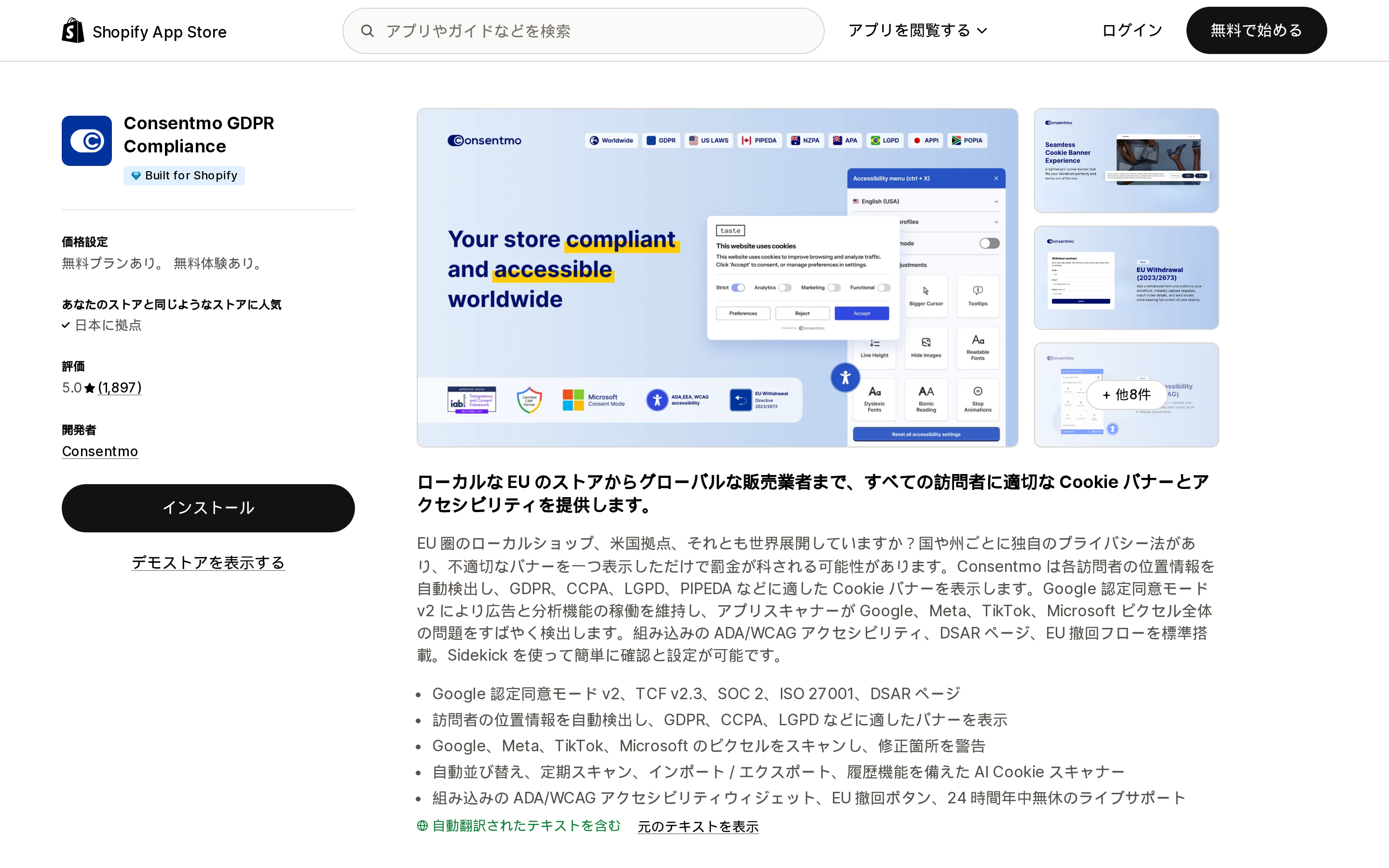Screen dimensions: 1389x868
Task: Click the rating star icon
Action: point(90,388)
